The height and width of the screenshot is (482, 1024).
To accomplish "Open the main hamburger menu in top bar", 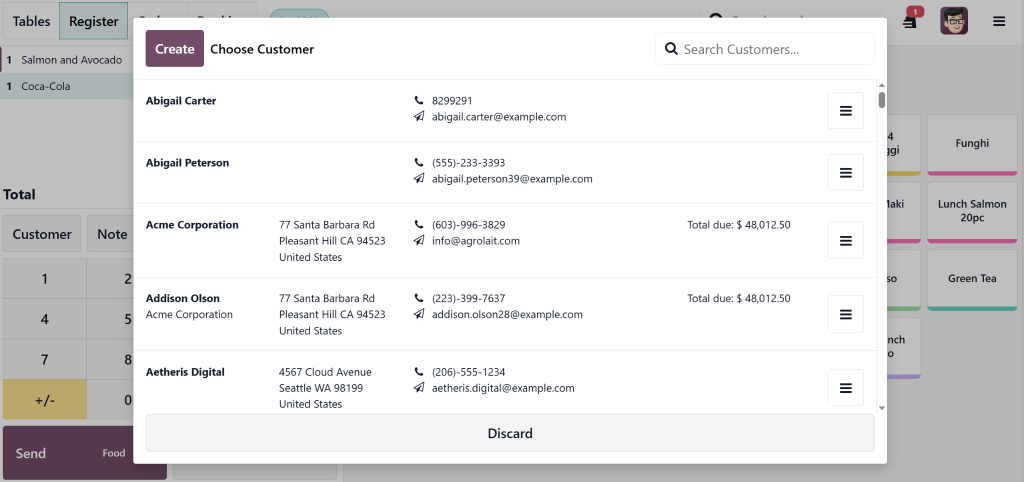I will coord(999,21).
